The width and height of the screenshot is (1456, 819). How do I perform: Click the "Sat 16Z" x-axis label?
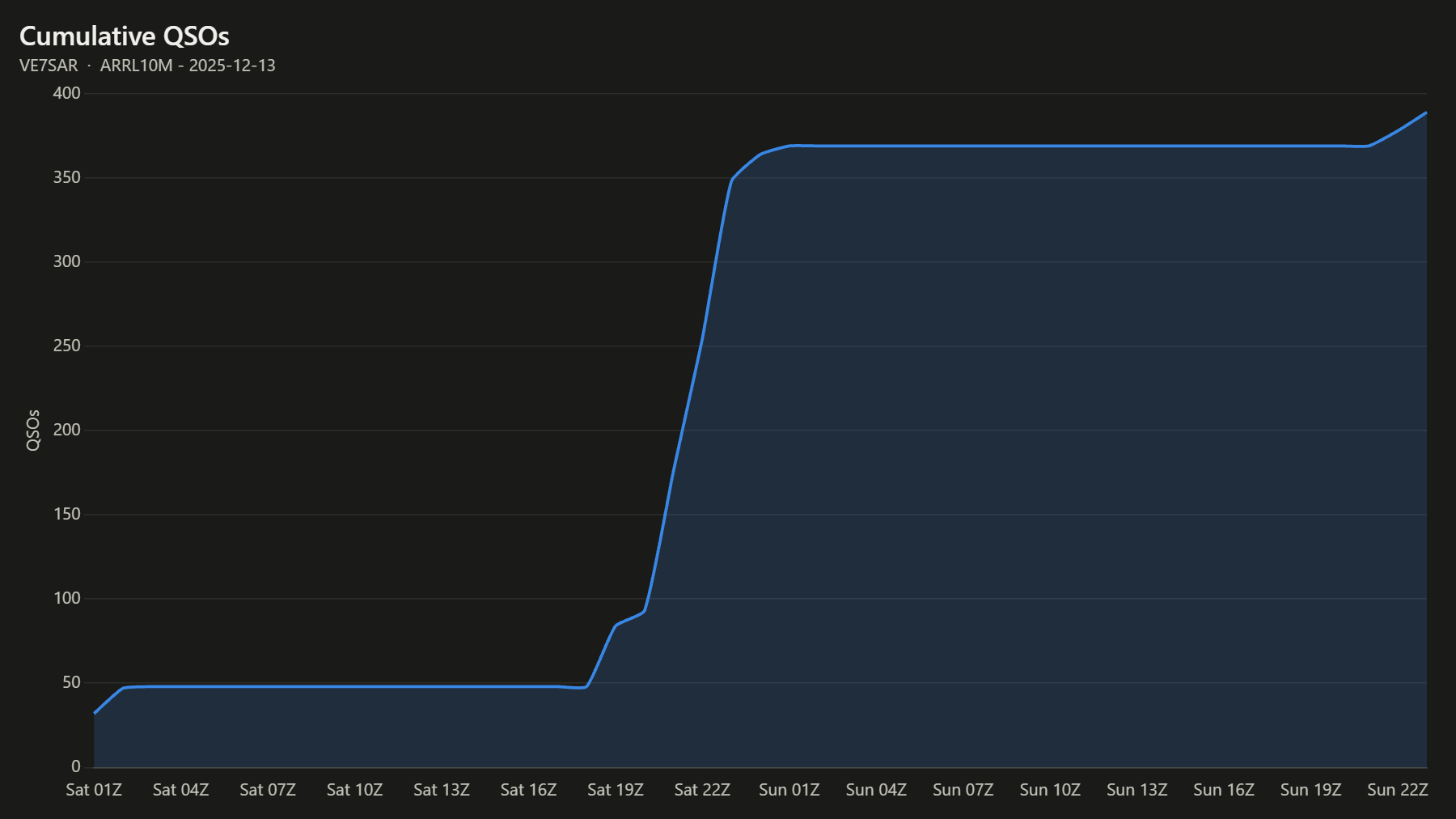coord(529,790)
